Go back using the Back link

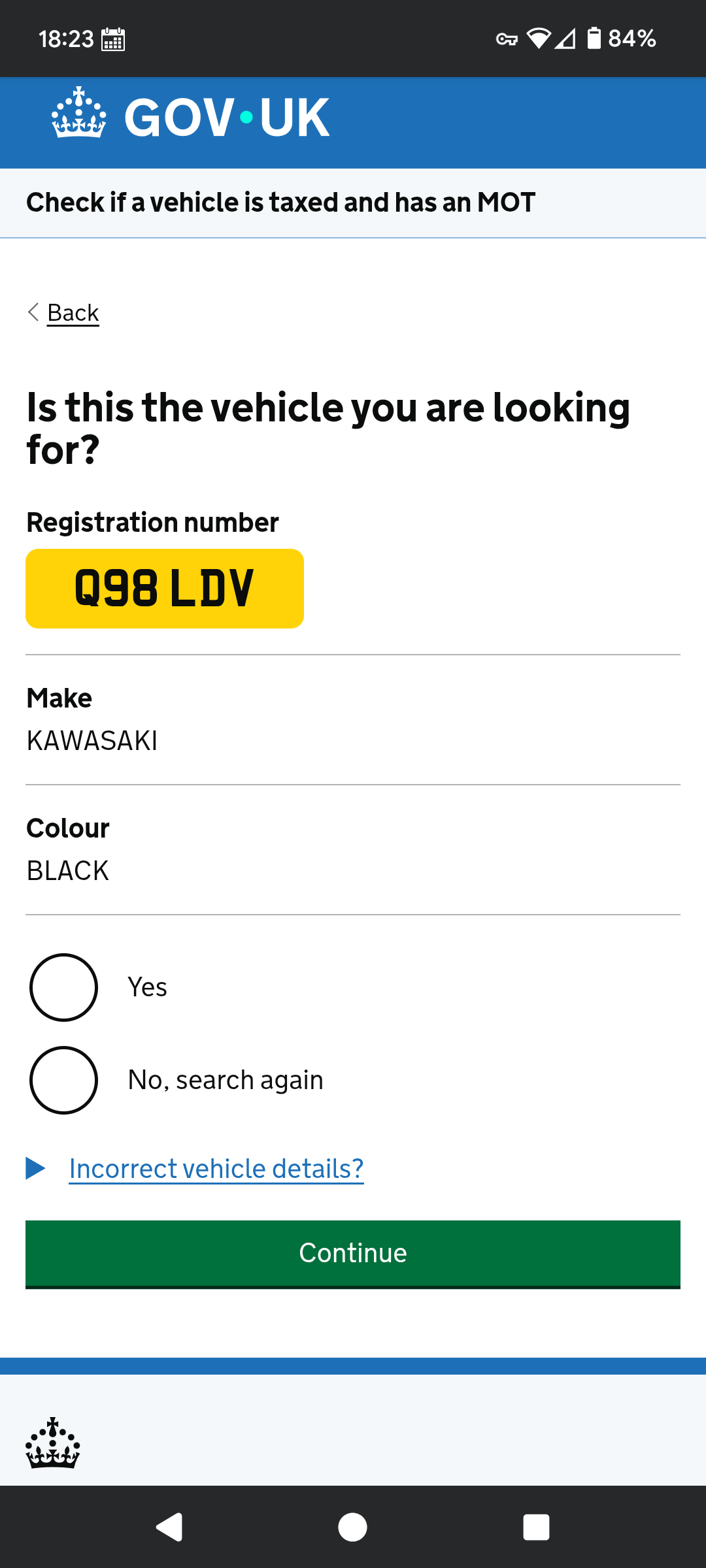click(x=73, y=313)
